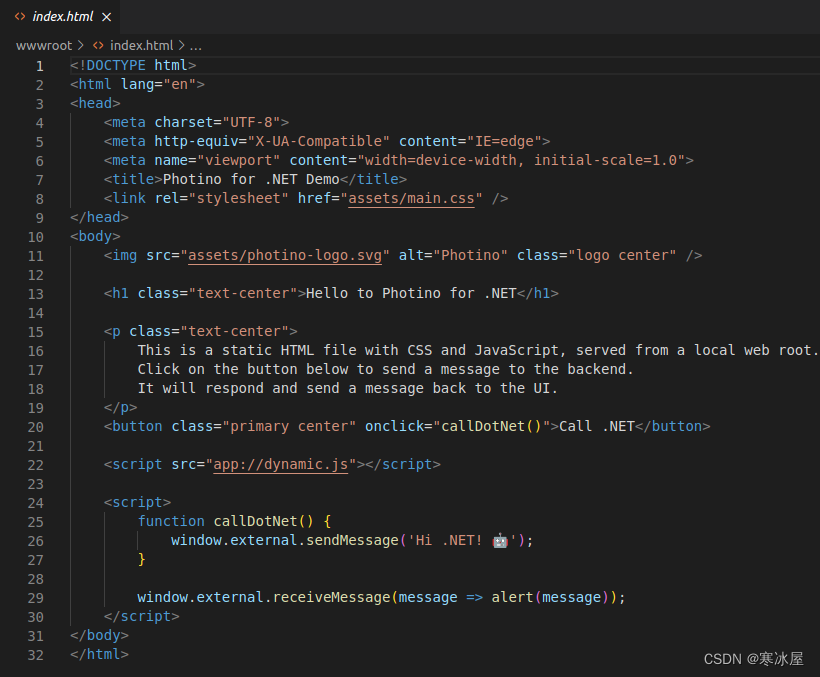820x677 pixels.
Task: Click alert function call on line 29
Action: 512,598
